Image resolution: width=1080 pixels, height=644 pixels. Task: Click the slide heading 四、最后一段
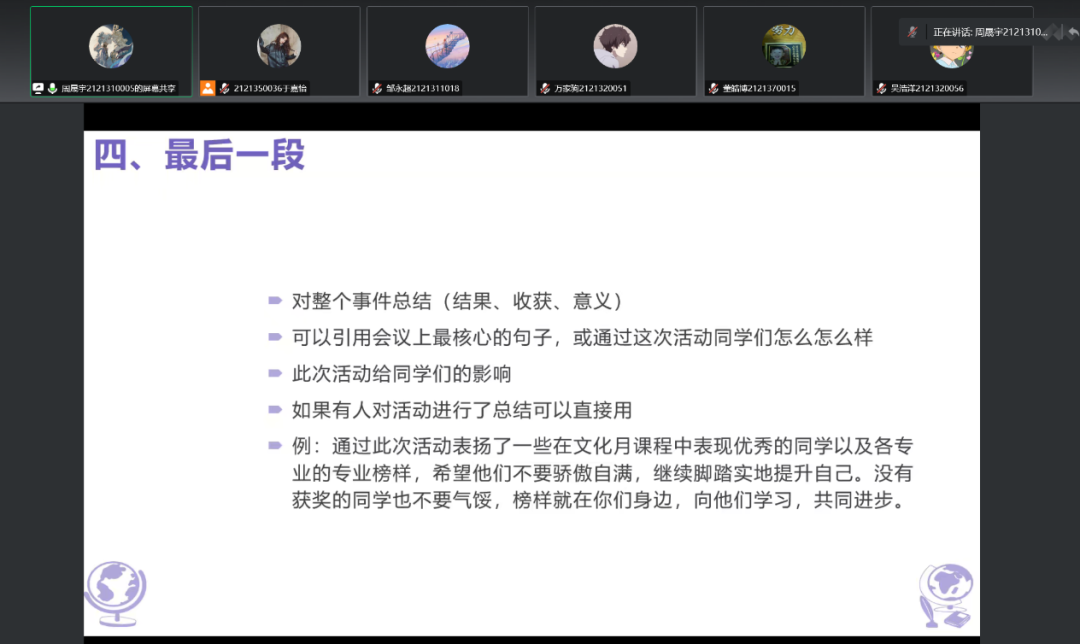point(199,156)
